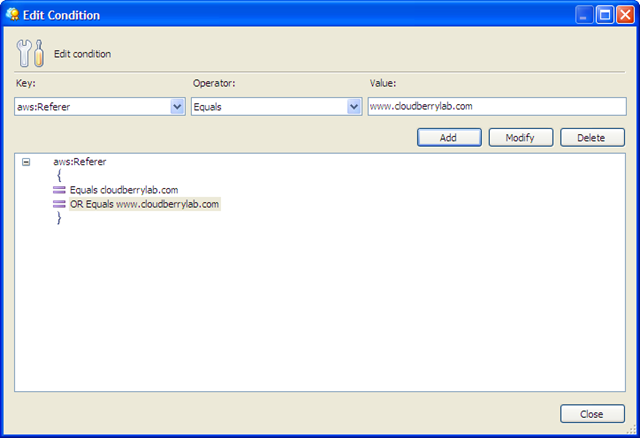Maximize the Edit Condition window
Screen dimensions: 640x438
pyautogui.click(x=604, y=15)
